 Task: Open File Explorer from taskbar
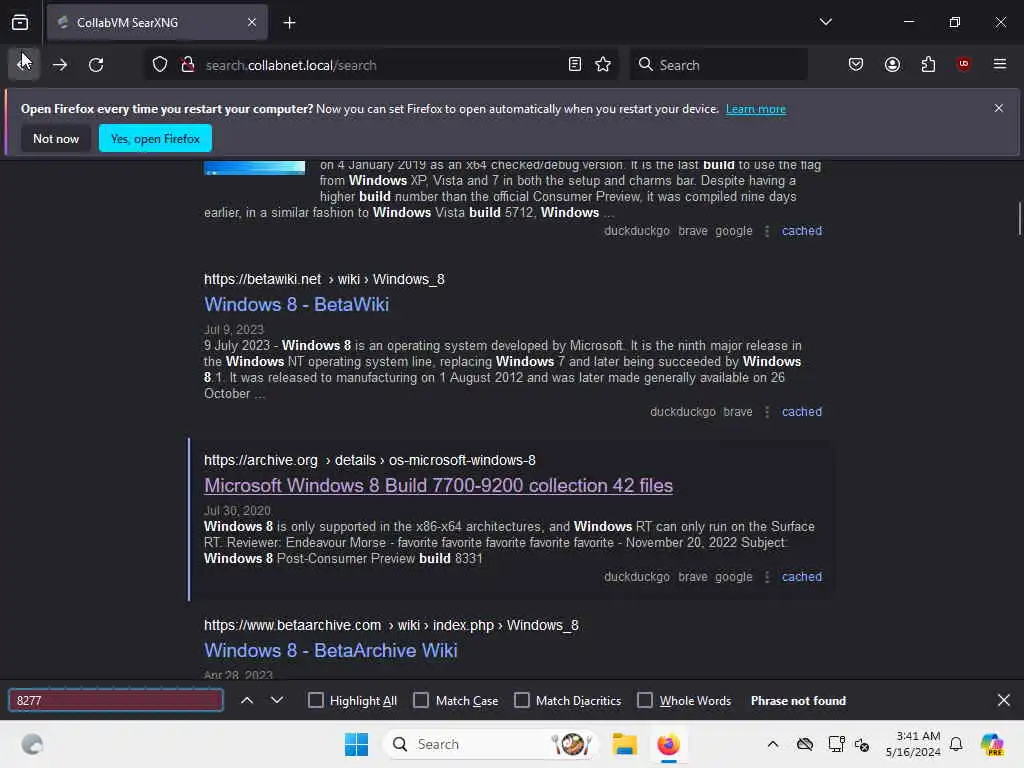click(x=624, y=744)
